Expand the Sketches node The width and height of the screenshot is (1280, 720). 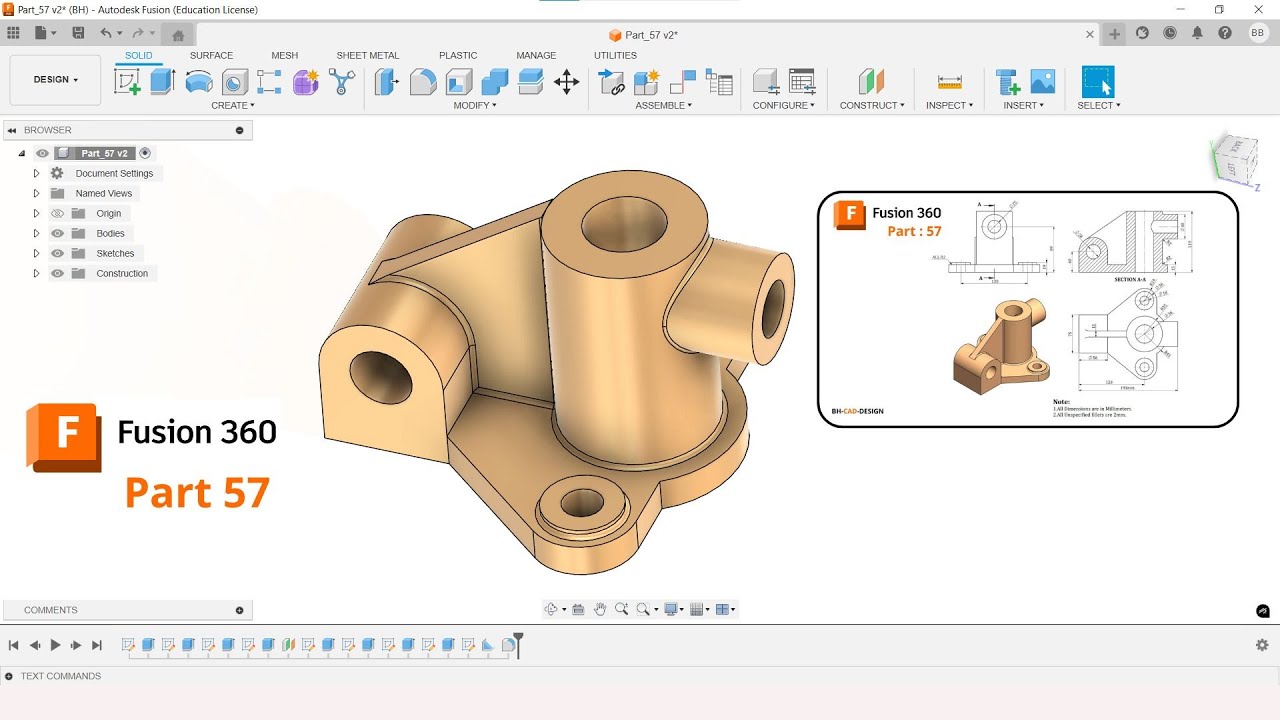coord(36,253)
